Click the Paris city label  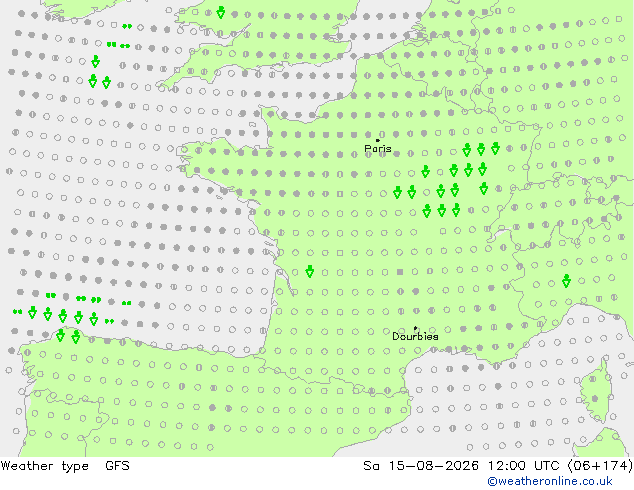(x=378, y=149)
